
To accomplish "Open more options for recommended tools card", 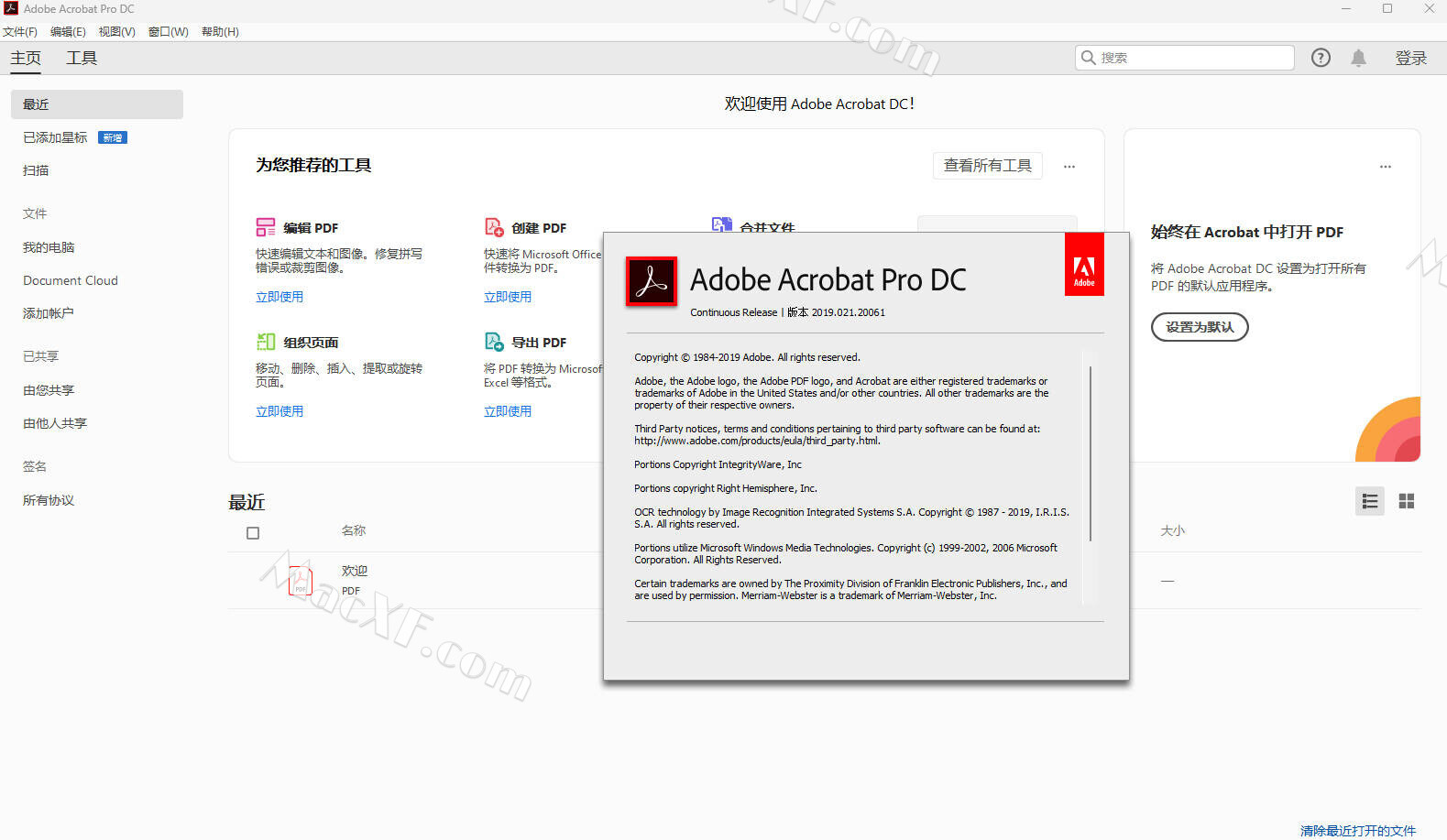I will pos(1069,167).
